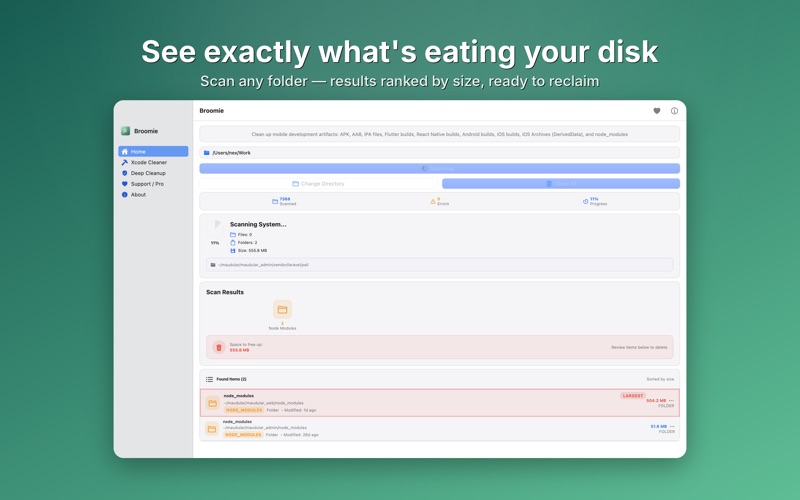
Task: Open the info circle icon at top right
Action: click(x=674, y=111)
